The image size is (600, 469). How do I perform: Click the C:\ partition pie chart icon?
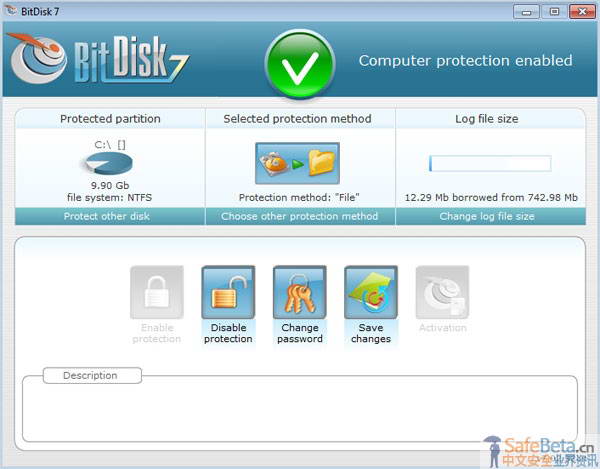109,163
